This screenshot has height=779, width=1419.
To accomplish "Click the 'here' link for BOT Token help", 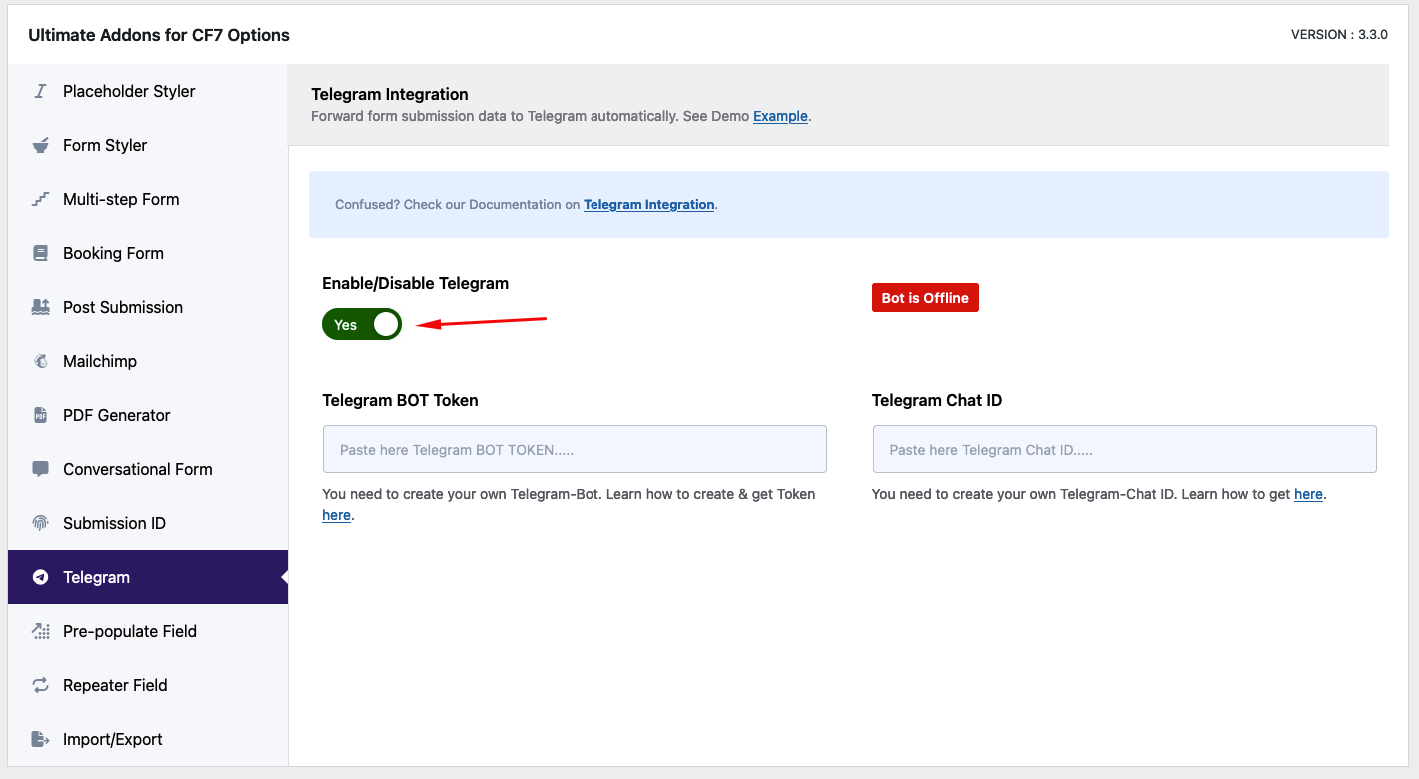I will [336, 515].
